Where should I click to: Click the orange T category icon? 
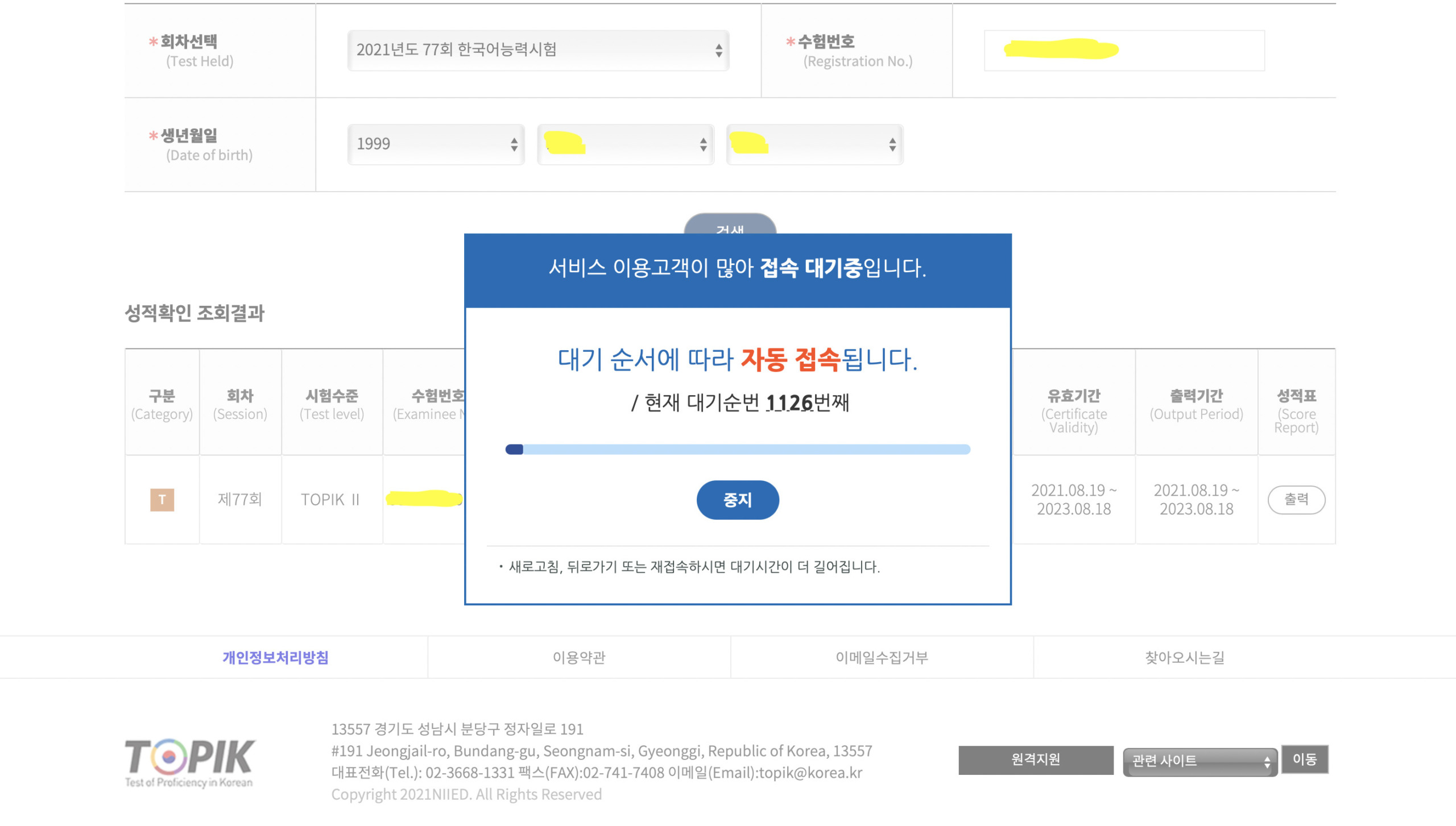(x=162, y=500)
